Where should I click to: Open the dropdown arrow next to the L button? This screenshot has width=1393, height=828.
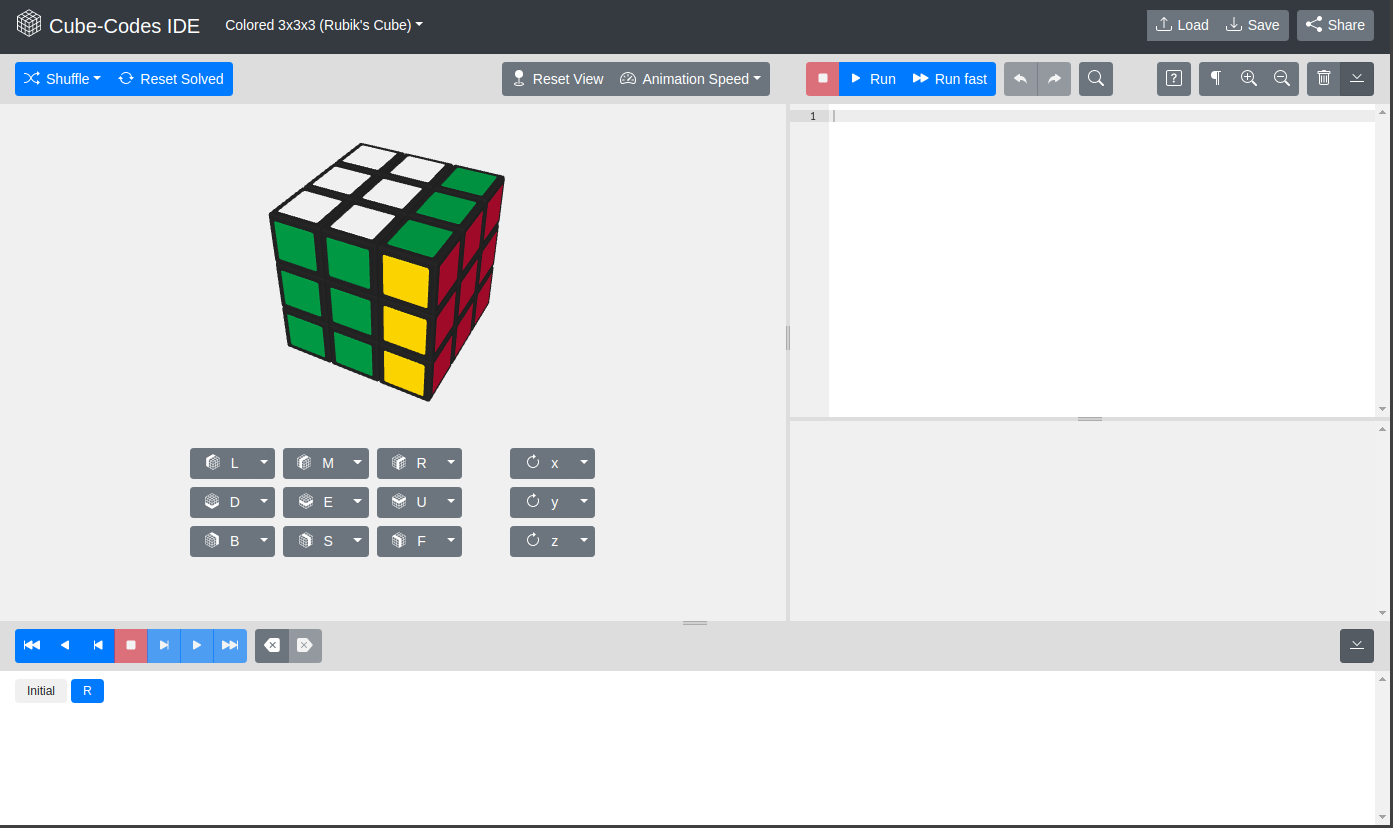point(262,463)
